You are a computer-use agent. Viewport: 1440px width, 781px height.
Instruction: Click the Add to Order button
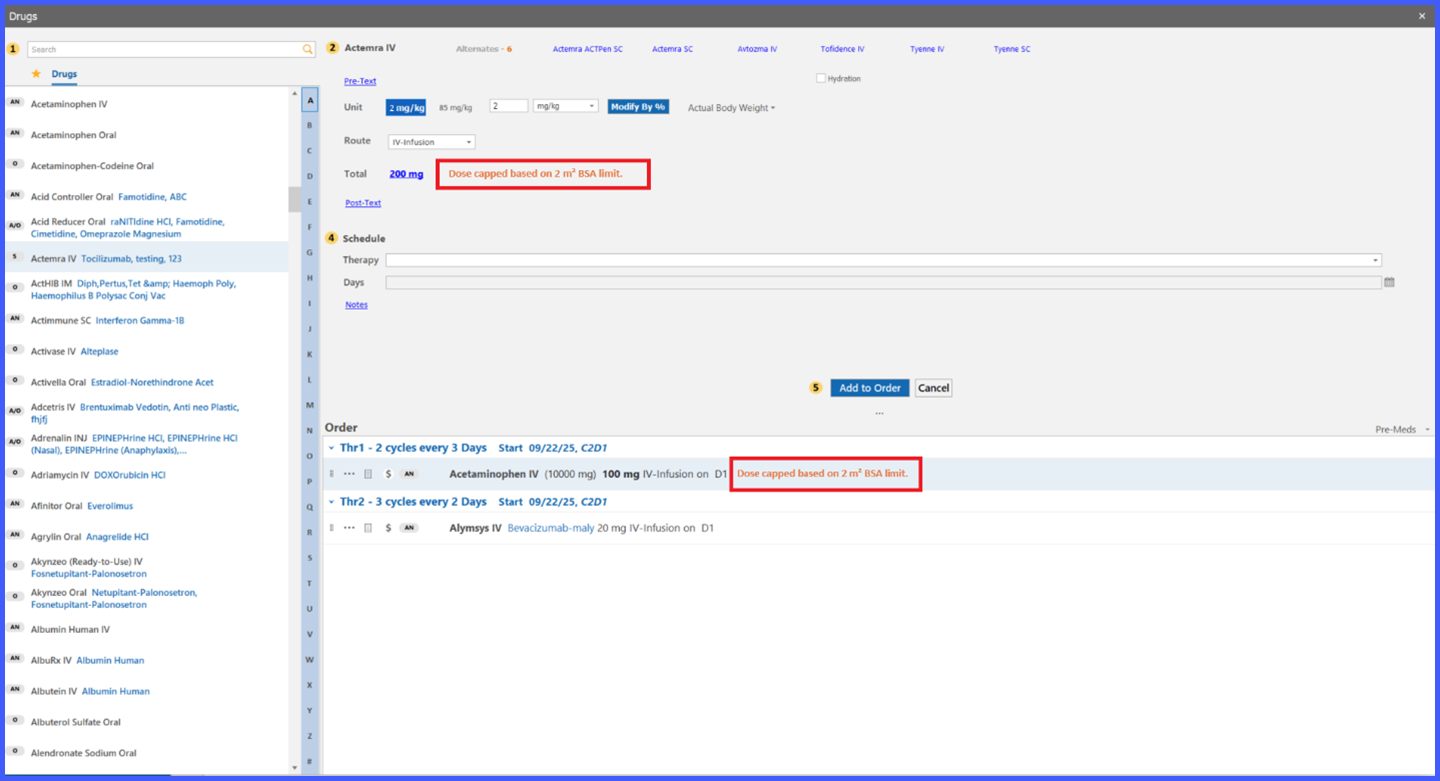pyautogui.click(x=870, y=388)
